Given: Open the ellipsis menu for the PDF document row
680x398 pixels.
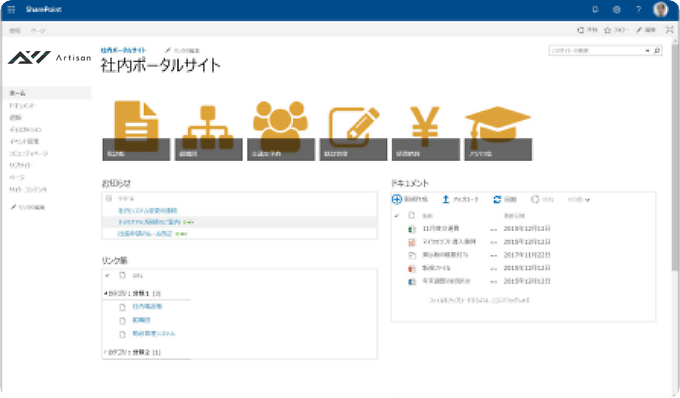Looking at the screenshot, I should click(494, 242).
